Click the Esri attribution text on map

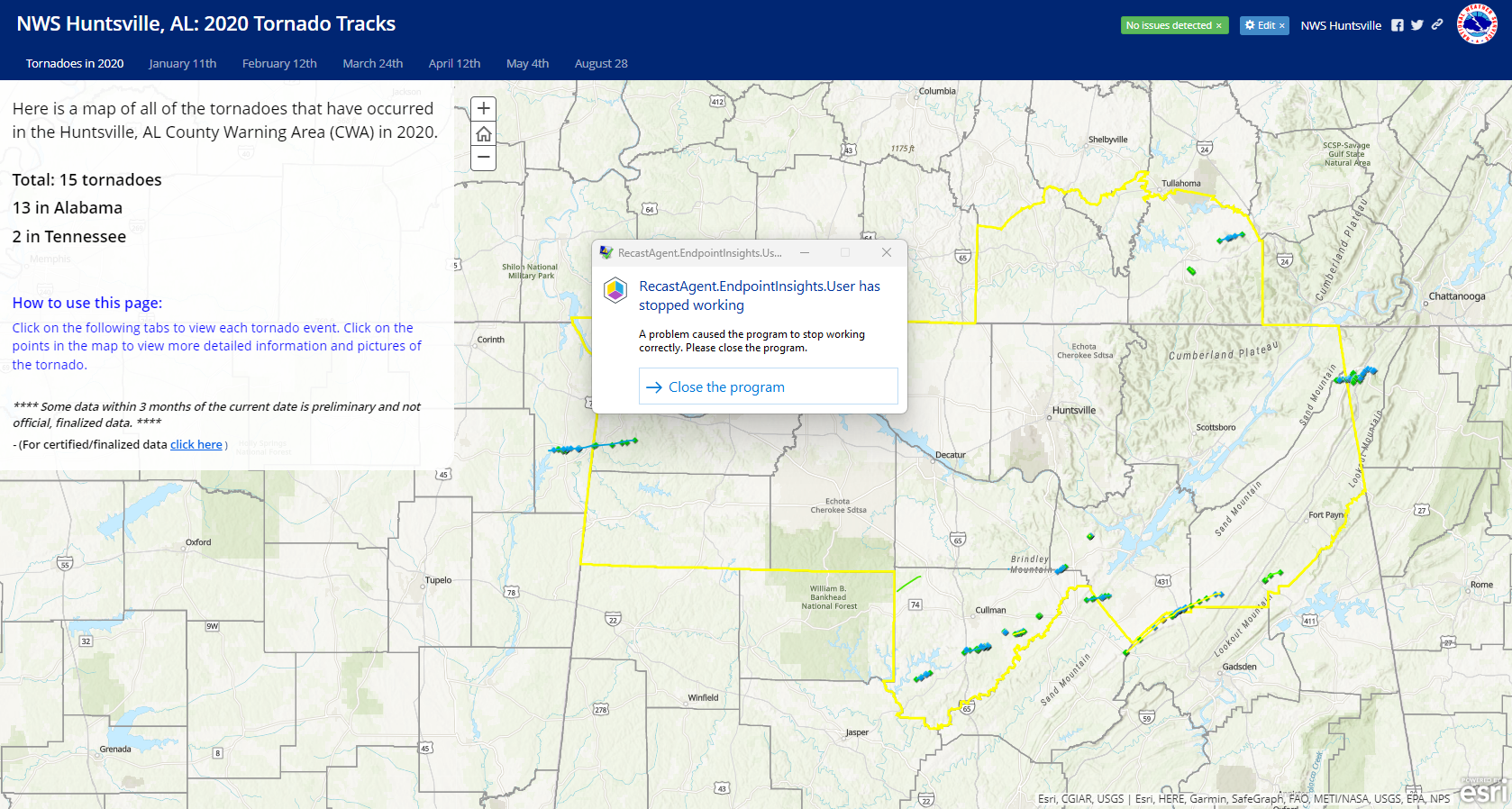[x=1243, y=798]
